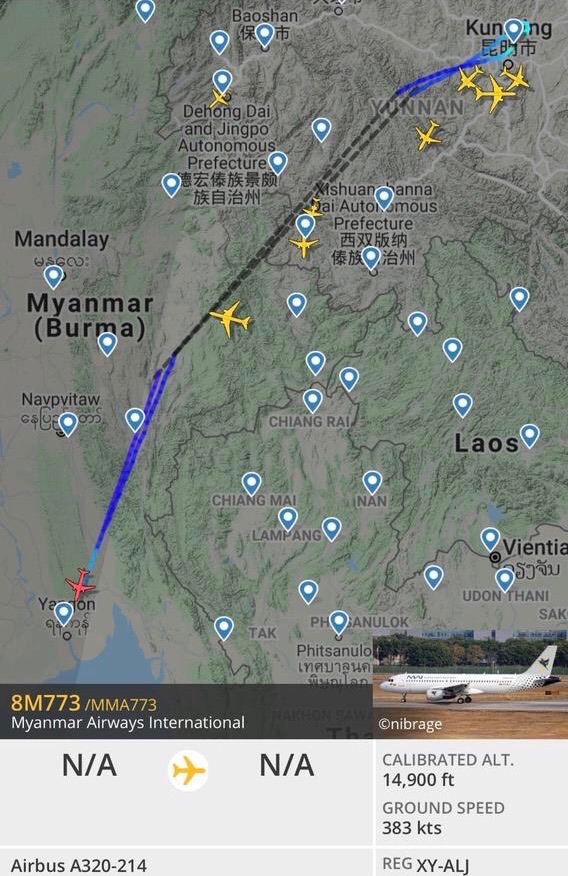Viewport: 568px width, 876px height.
Task: Open the nibrage photo credit
Action: [410, 724]
